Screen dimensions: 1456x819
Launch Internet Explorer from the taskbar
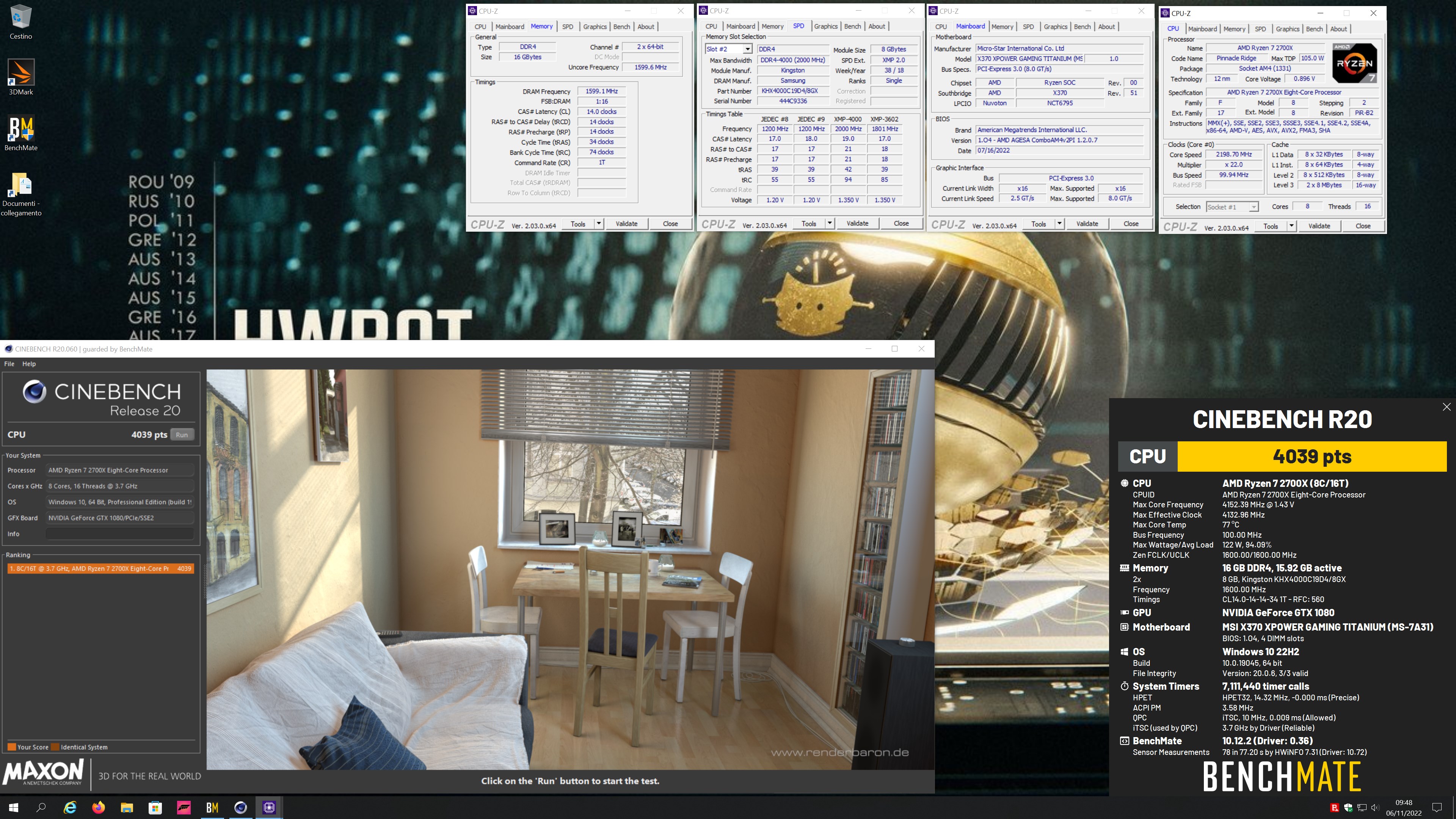click(69, 807)
